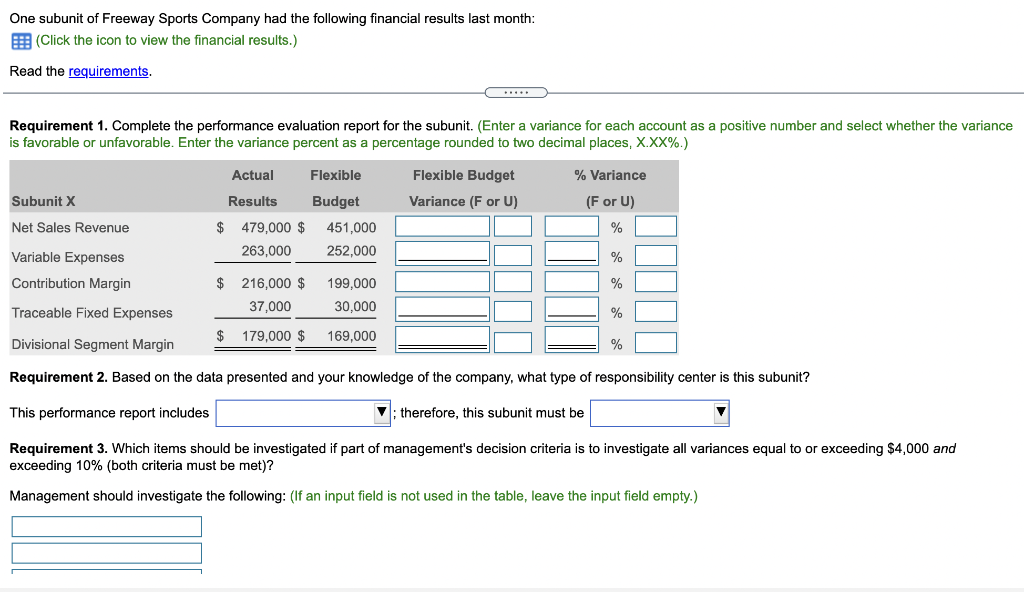Select F or U for Net Sales Revenue variance
The image size is (1024, 592).
[513, 226]
